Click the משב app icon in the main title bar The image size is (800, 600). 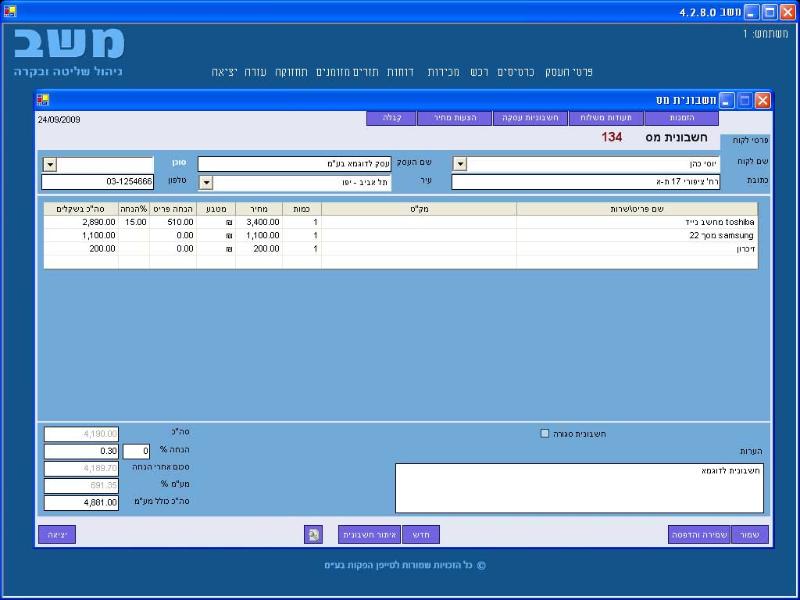point(10,11)
